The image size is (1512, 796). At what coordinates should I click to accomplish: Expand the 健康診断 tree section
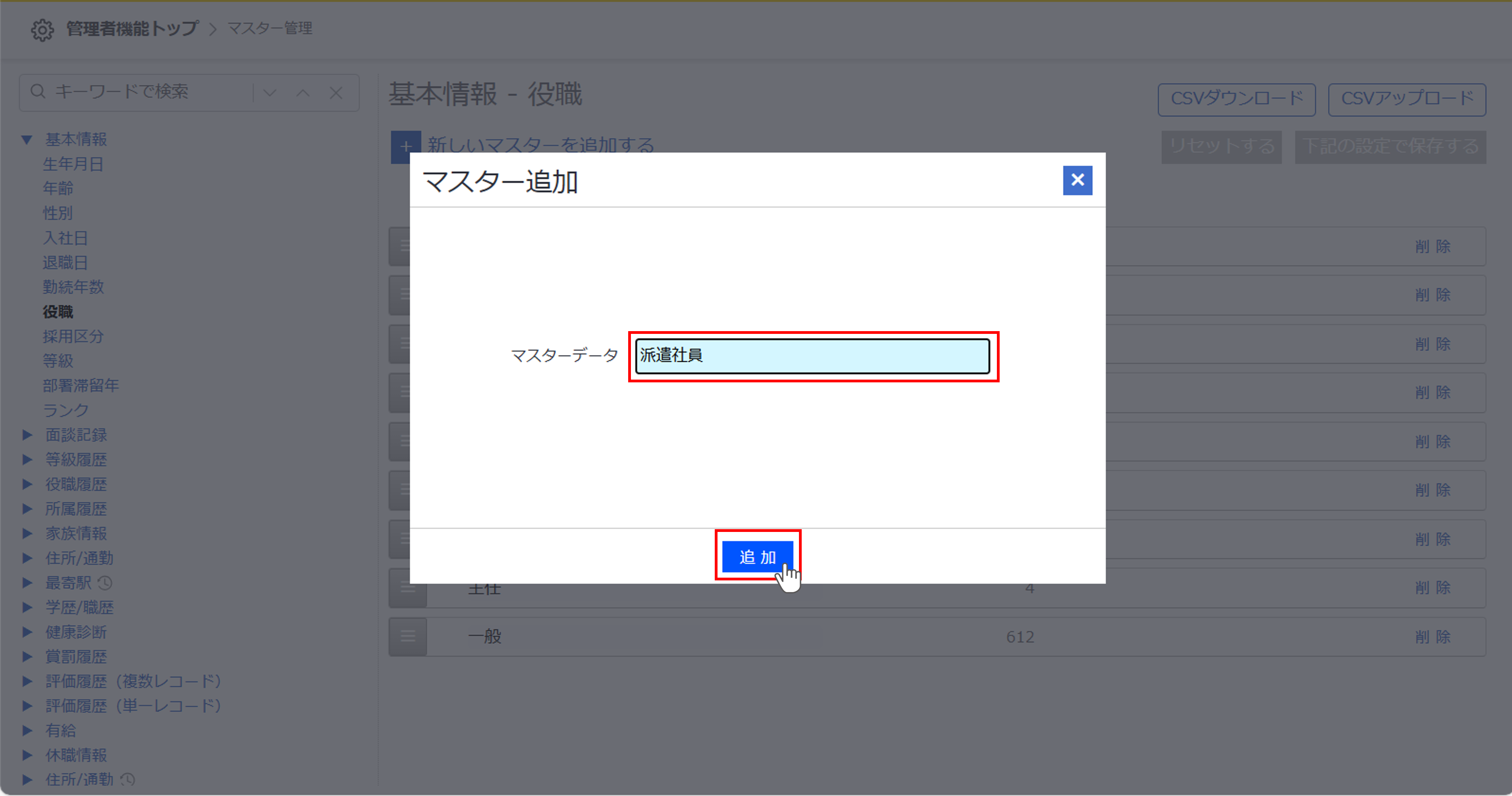27,632
